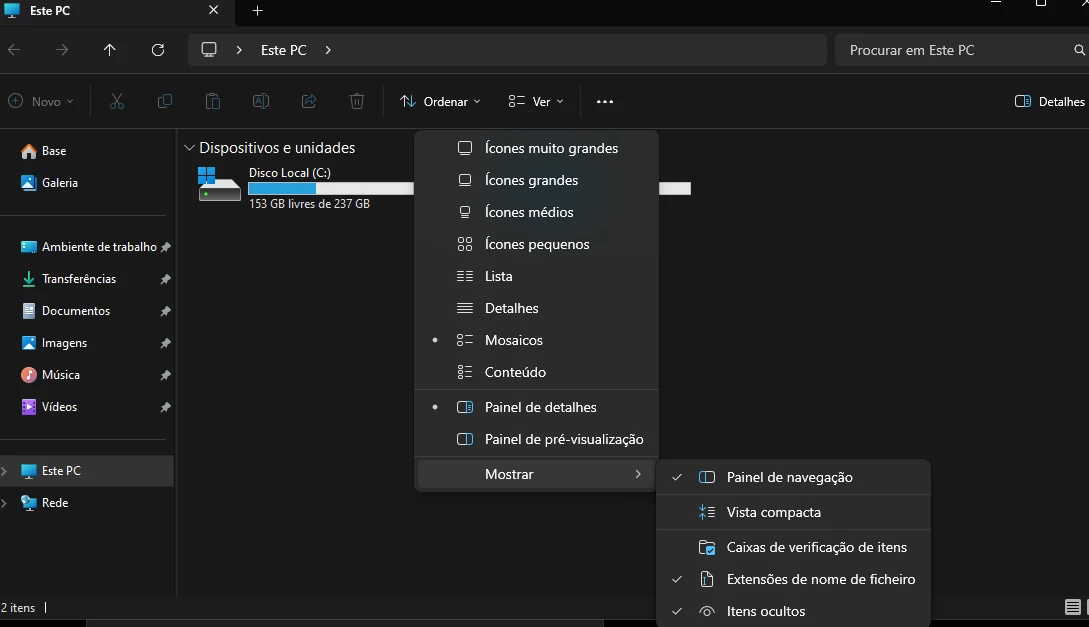Image resolution: width=1089 pixels, height=627 pixels.
Task: Open Imagens in the sidebar
Action: click(x=53, y=342)
